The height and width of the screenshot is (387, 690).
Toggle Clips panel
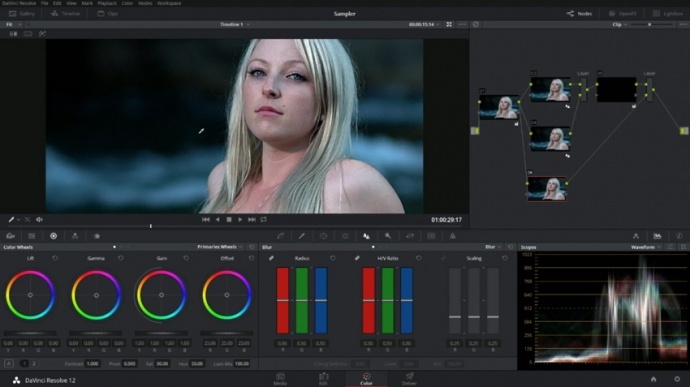pyautogui.click(x=107, y=14)
